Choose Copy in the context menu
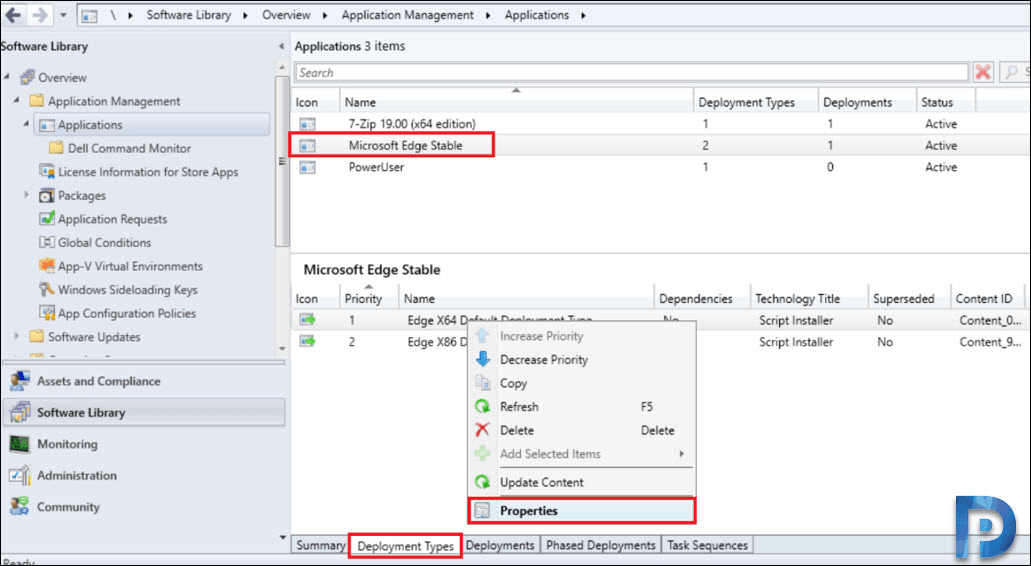Screen dimensions: 1031x566 (x=582, y=383)
